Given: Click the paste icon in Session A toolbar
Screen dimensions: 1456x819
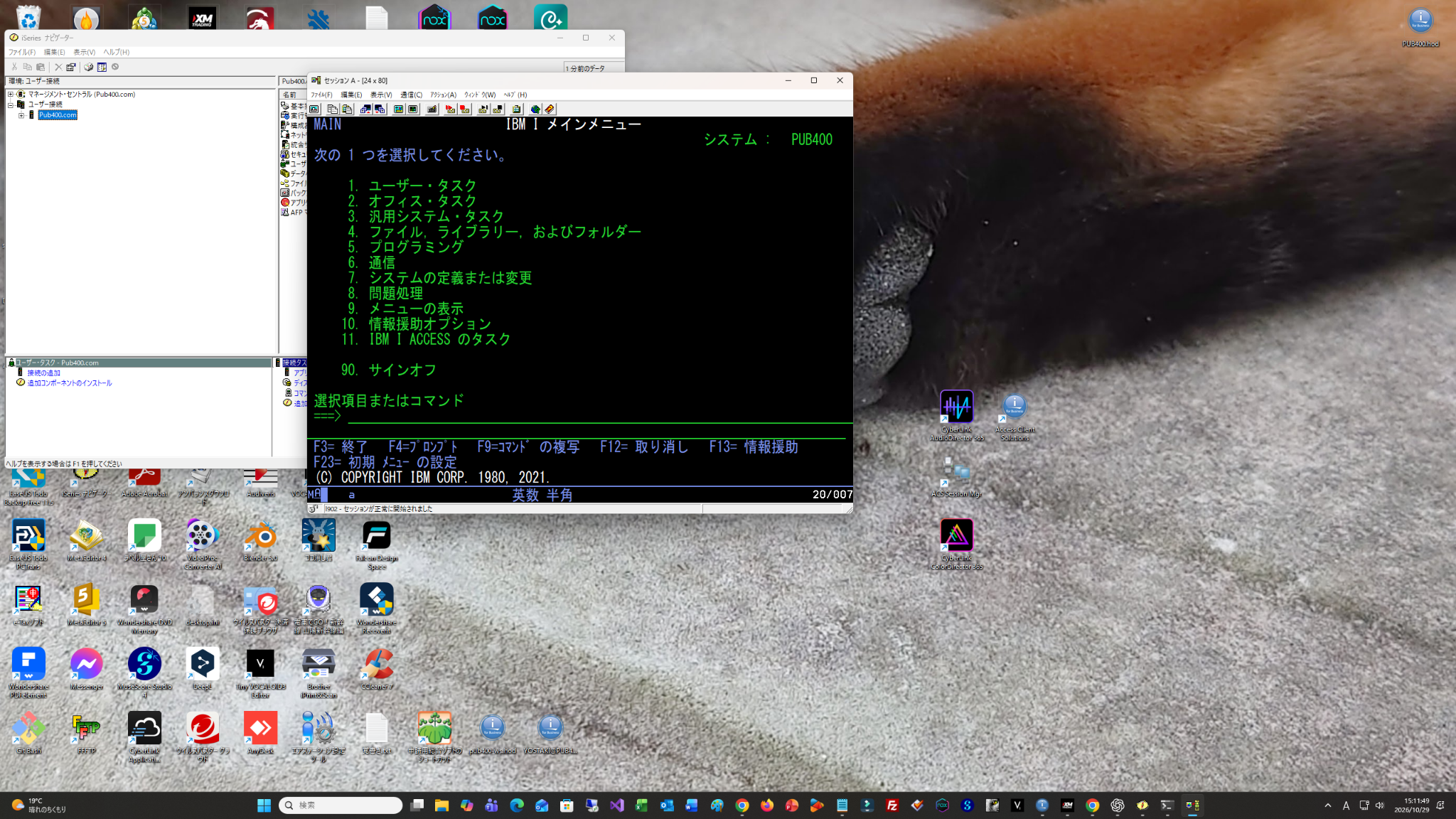Looking at the screenshot, I should (347, 109).
